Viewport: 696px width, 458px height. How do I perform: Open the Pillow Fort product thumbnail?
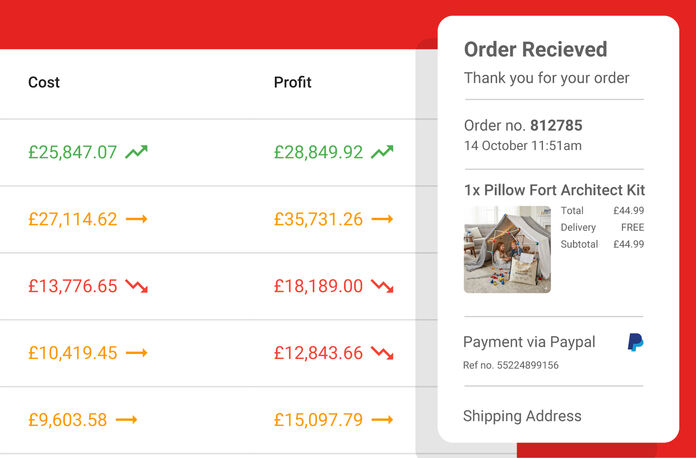tap(507, 249)
